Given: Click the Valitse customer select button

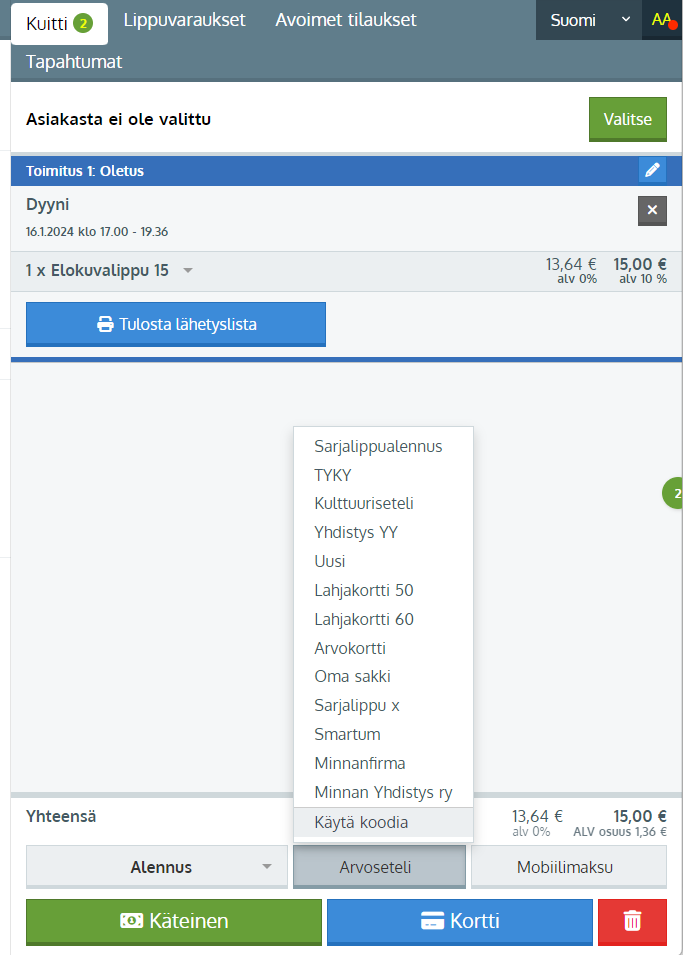Looking at the screenshot, I should coord(627,119).
